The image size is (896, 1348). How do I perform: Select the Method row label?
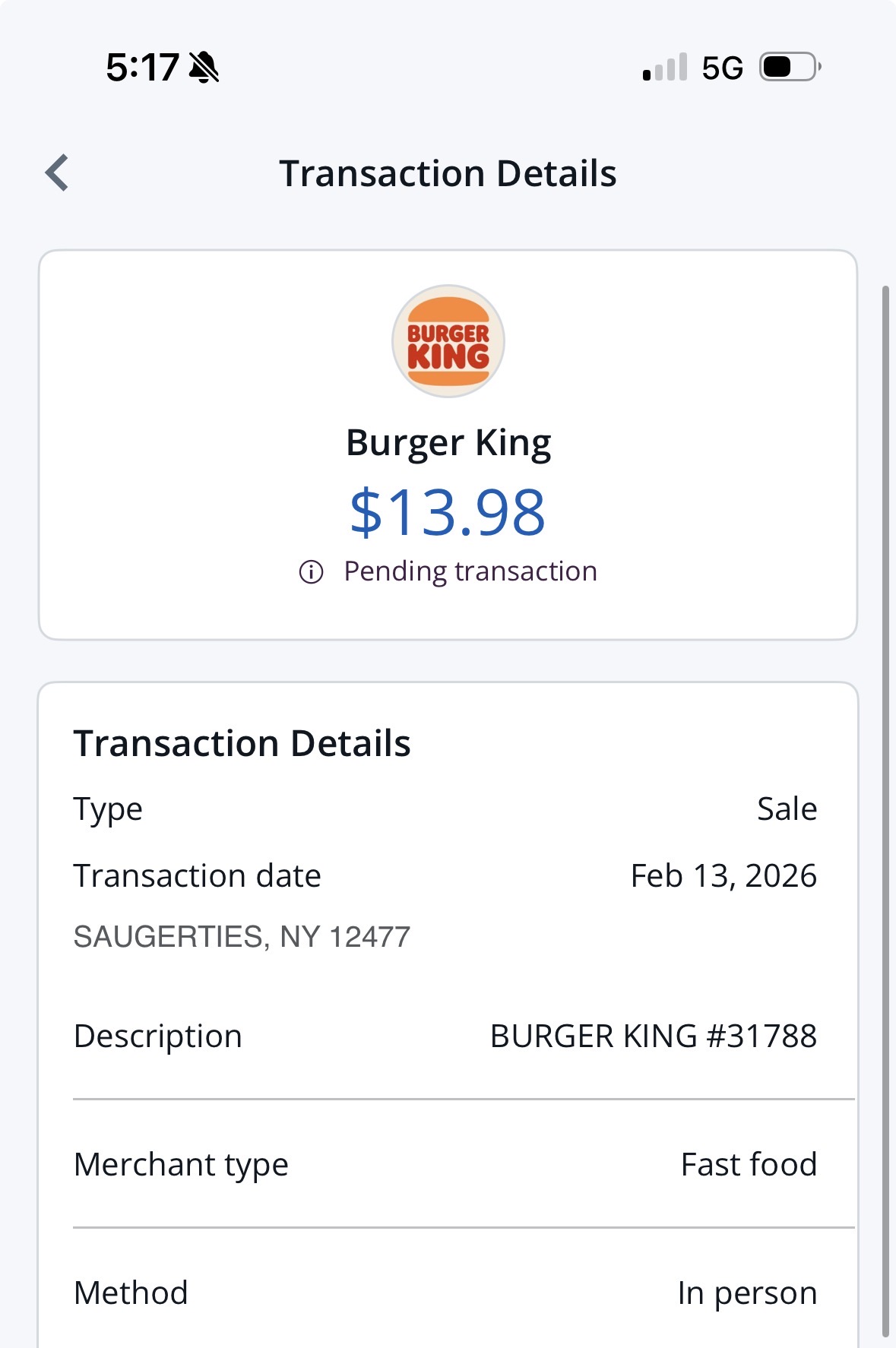(x=131, y=1293)
